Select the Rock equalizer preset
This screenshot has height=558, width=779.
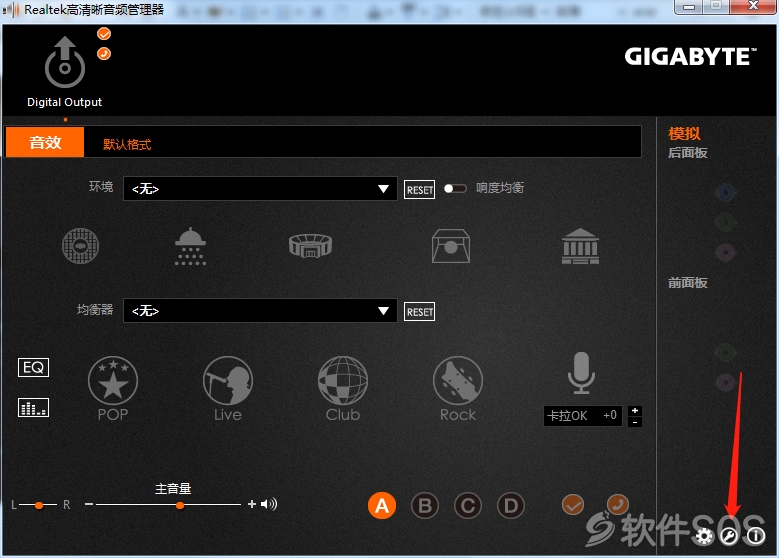tap(458, 389)
